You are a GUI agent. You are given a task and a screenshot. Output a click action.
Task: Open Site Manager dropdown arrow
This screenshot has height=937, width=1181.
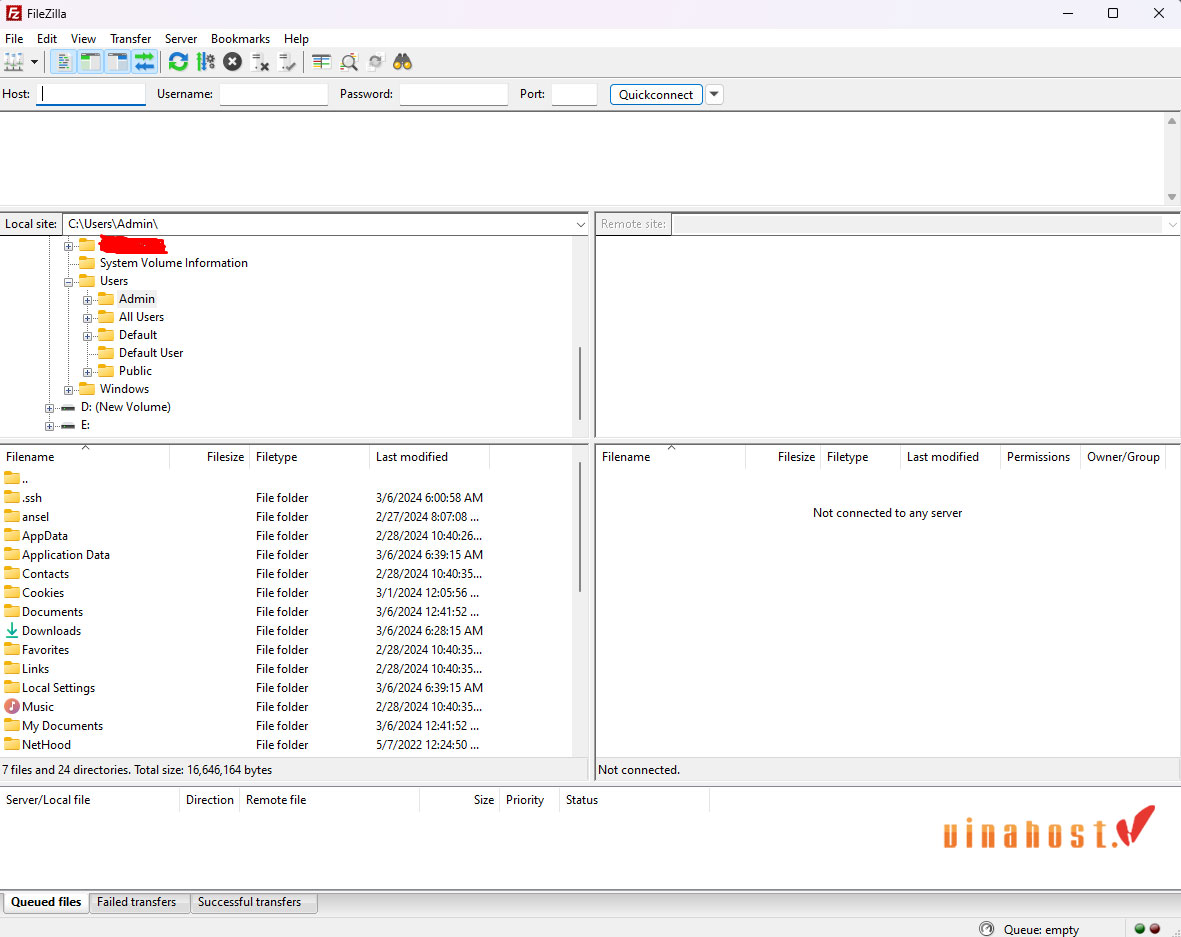coord(34,62)
